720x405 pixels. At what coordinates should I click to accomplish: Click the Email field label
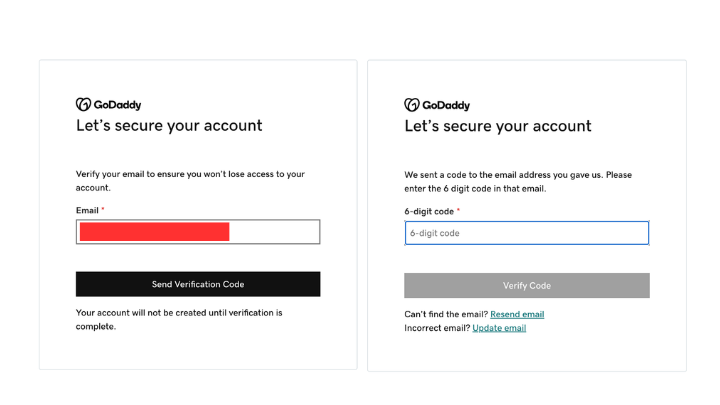(87, 210)
